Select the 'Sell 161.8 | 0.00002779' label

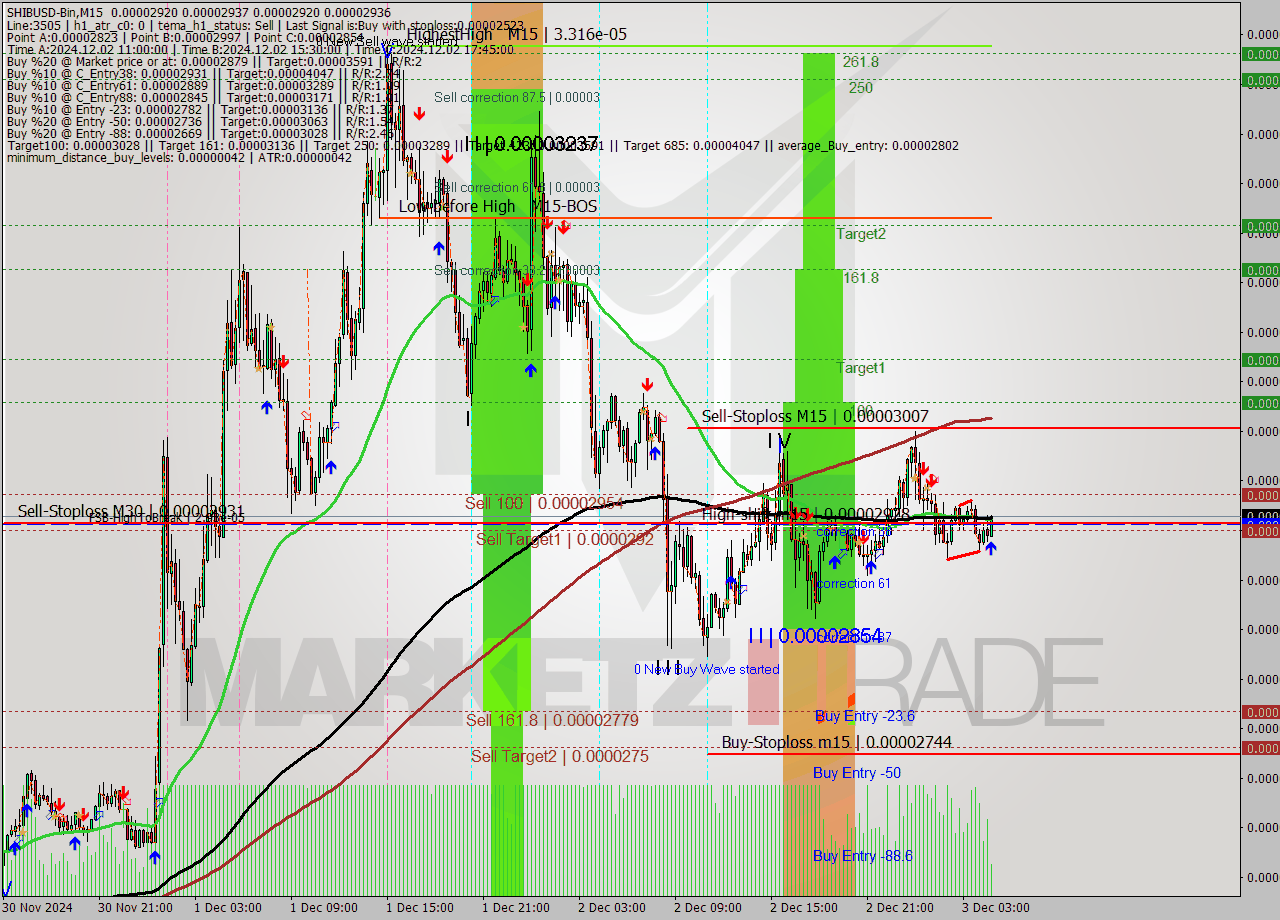point(552,720)
